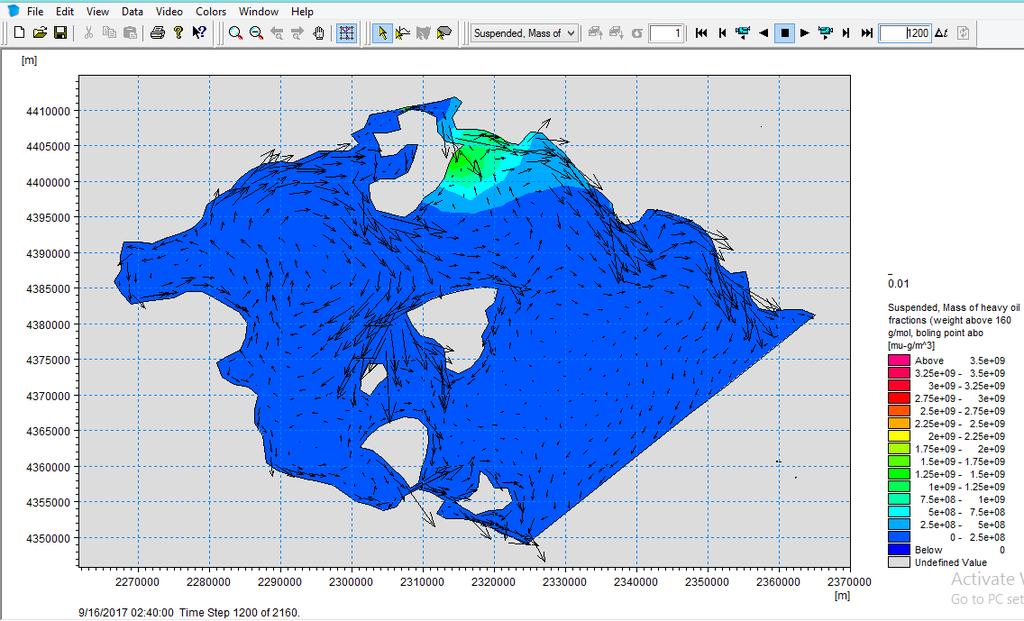The height and width of the screenshot is (621, 1024).
Task: Jump to last time step
Action: 867,33
